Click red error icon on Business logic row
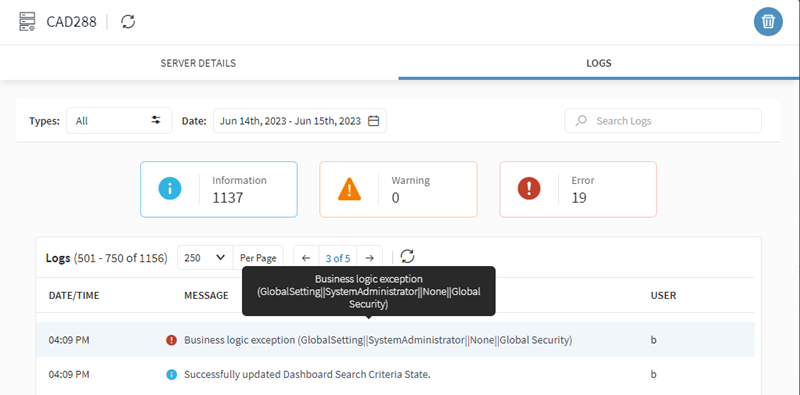This screenshot has width=800, height=395. pyautogui.click(x=171, y=340)
